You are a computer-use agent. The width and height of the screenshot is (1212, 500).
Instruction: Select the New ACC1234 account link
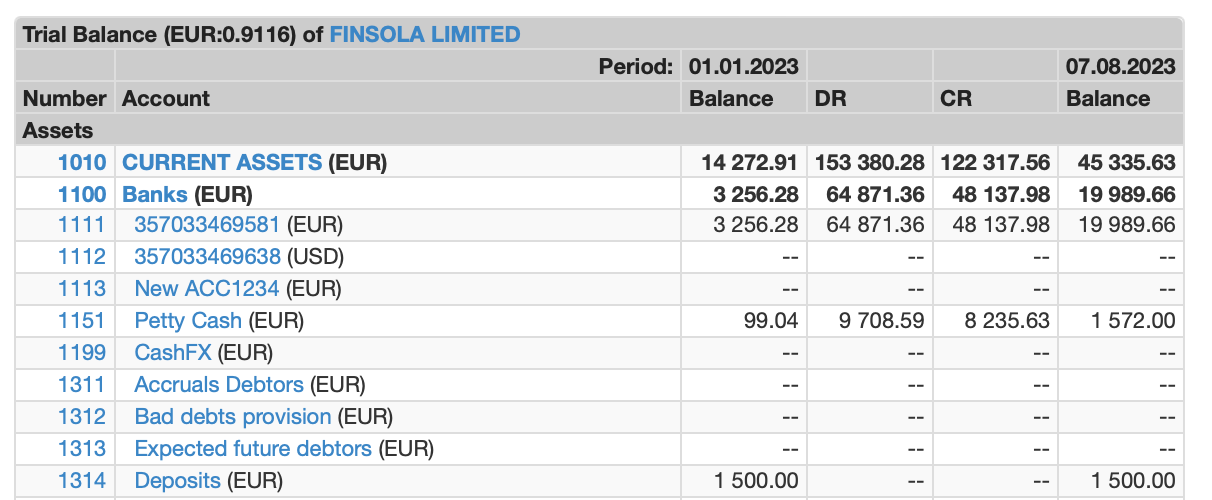tap(207, 289)
